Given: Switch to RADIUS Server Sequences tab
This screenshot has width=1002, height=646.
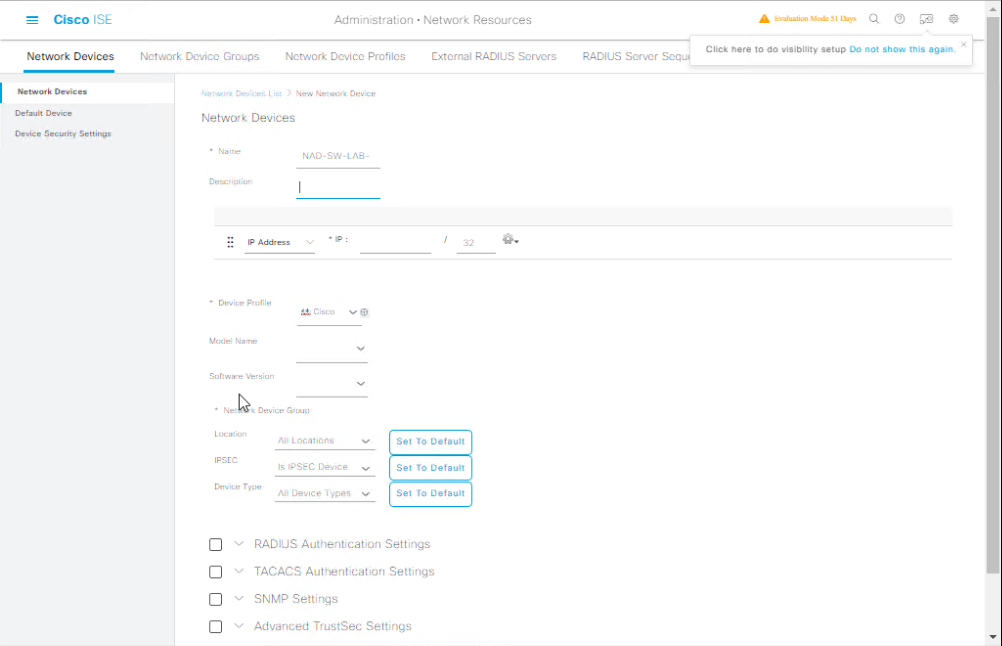Looking at the screenshot, I should [x=636, y=56].
